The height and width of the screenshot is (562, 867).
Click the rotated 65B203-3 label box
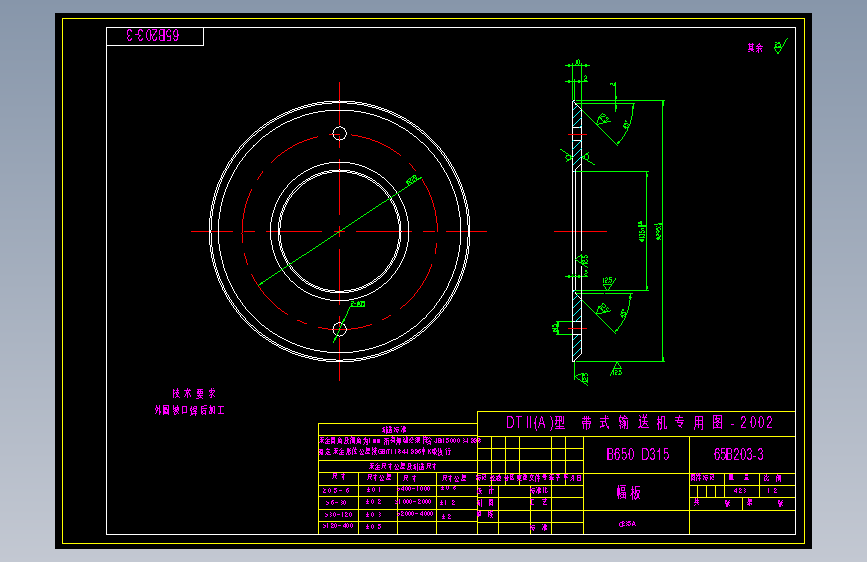pos(155,37)
